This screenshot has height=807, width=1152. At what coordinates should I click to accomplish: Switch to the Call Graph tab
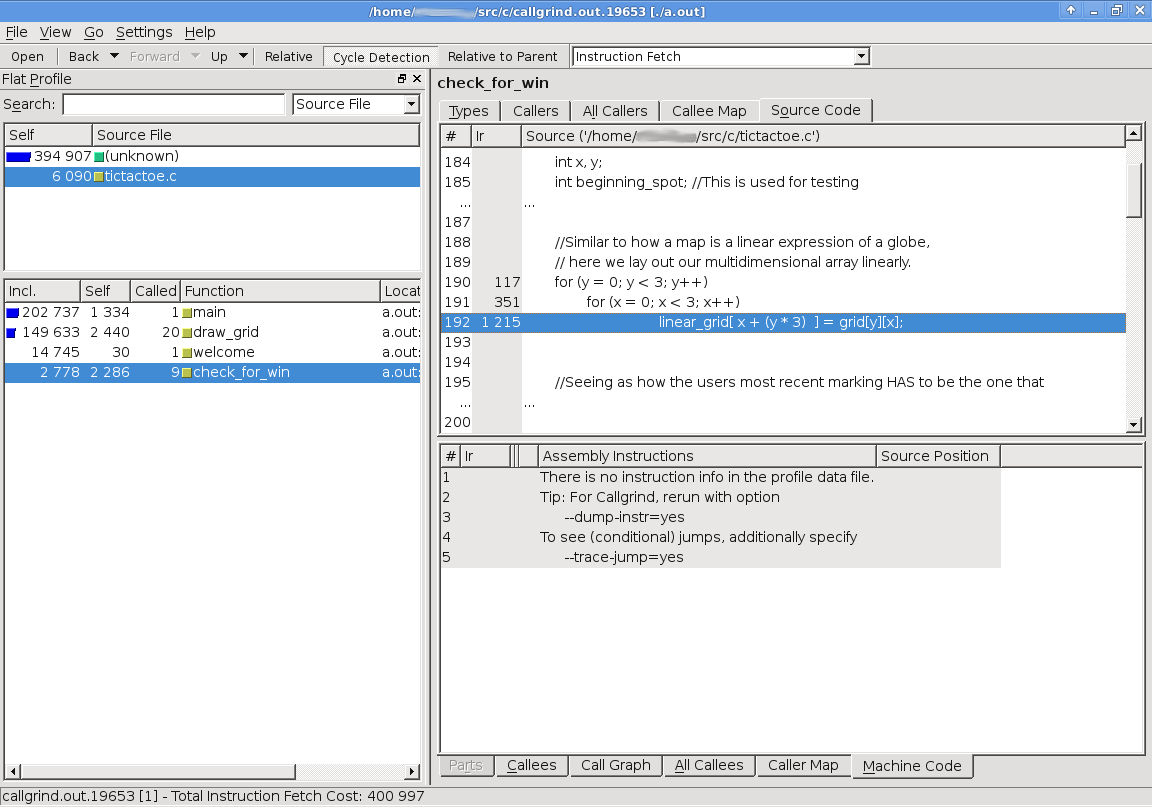616,765
